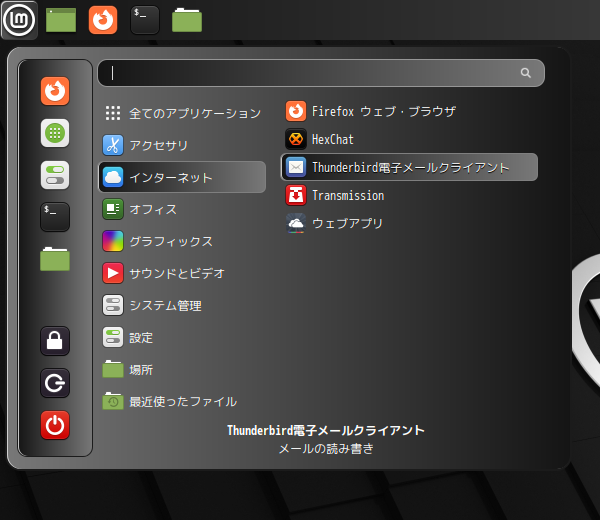Click the search magnifier icon
Screen dimensions: 600x520
[526, 73]
